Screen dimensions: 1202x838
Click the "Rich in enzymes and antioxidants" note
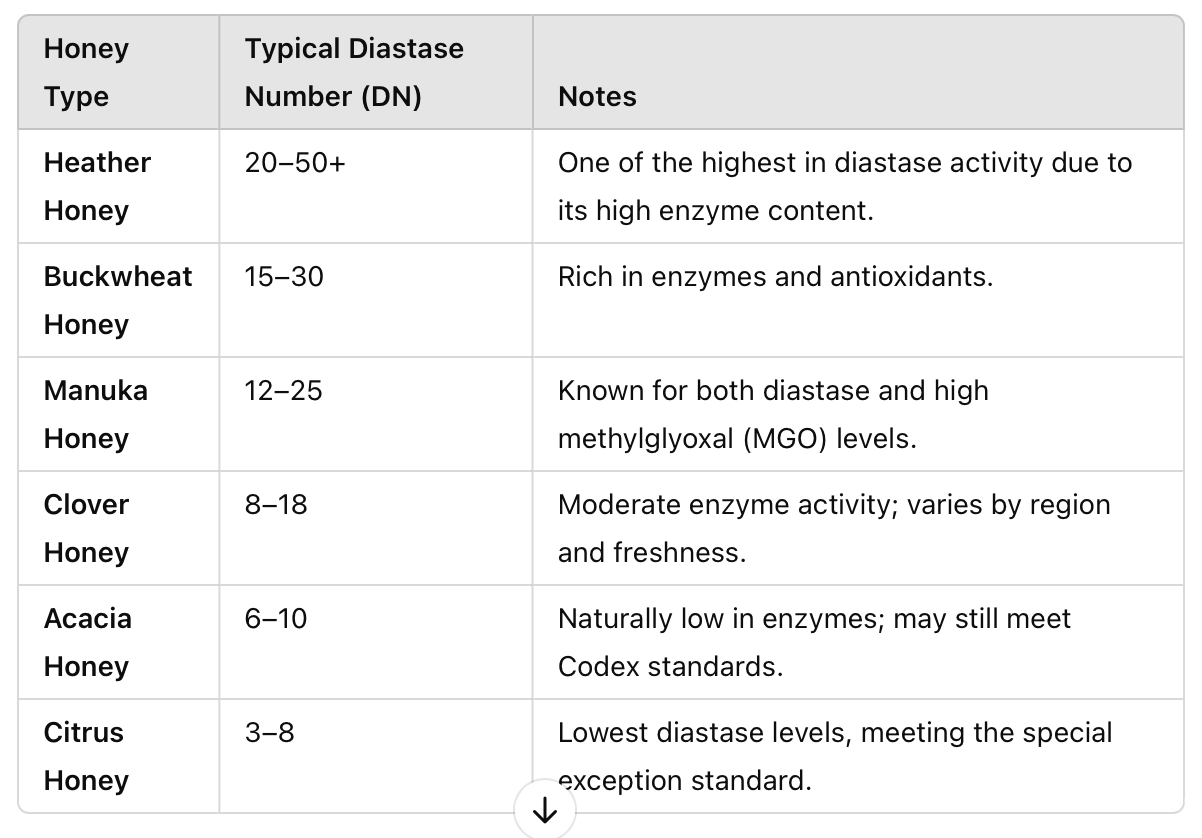pos(775,277)
